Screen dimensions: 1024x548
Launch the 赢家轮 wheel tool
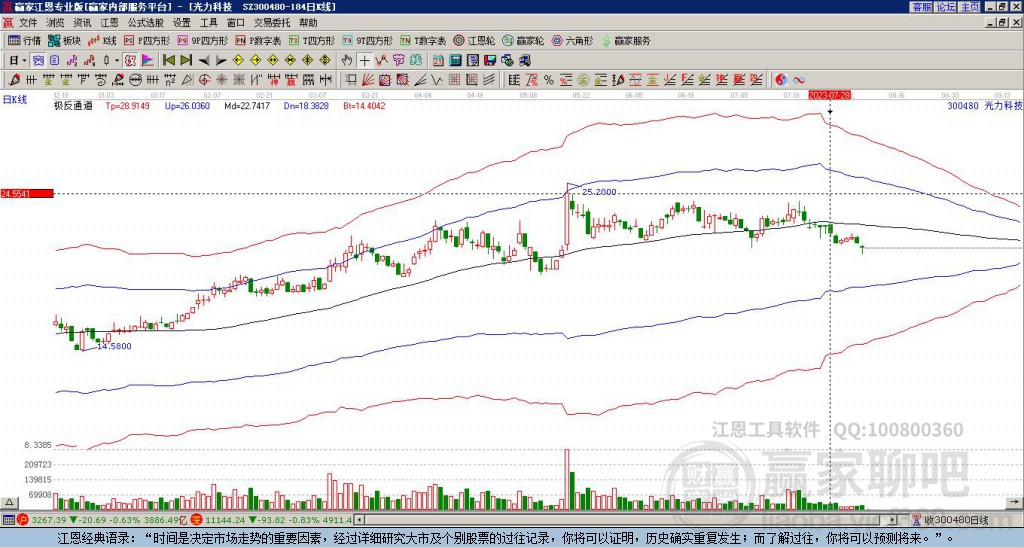pyautogui.click(x=523, y=40)
